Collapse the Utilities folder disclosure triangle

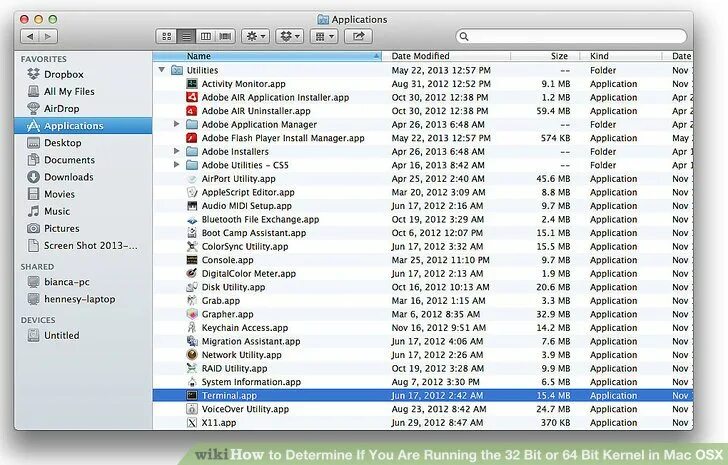tap(162, 70)
